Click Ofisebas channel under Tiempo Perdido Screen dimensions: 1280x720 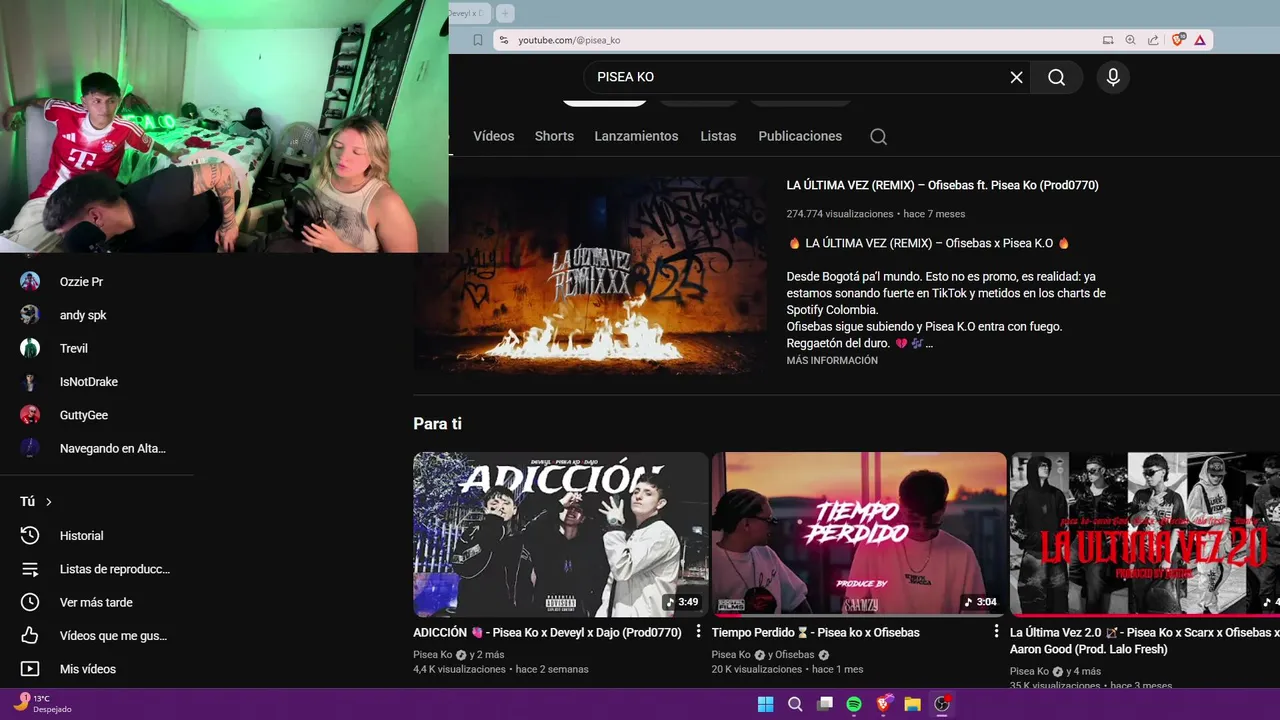pos(796,655)
